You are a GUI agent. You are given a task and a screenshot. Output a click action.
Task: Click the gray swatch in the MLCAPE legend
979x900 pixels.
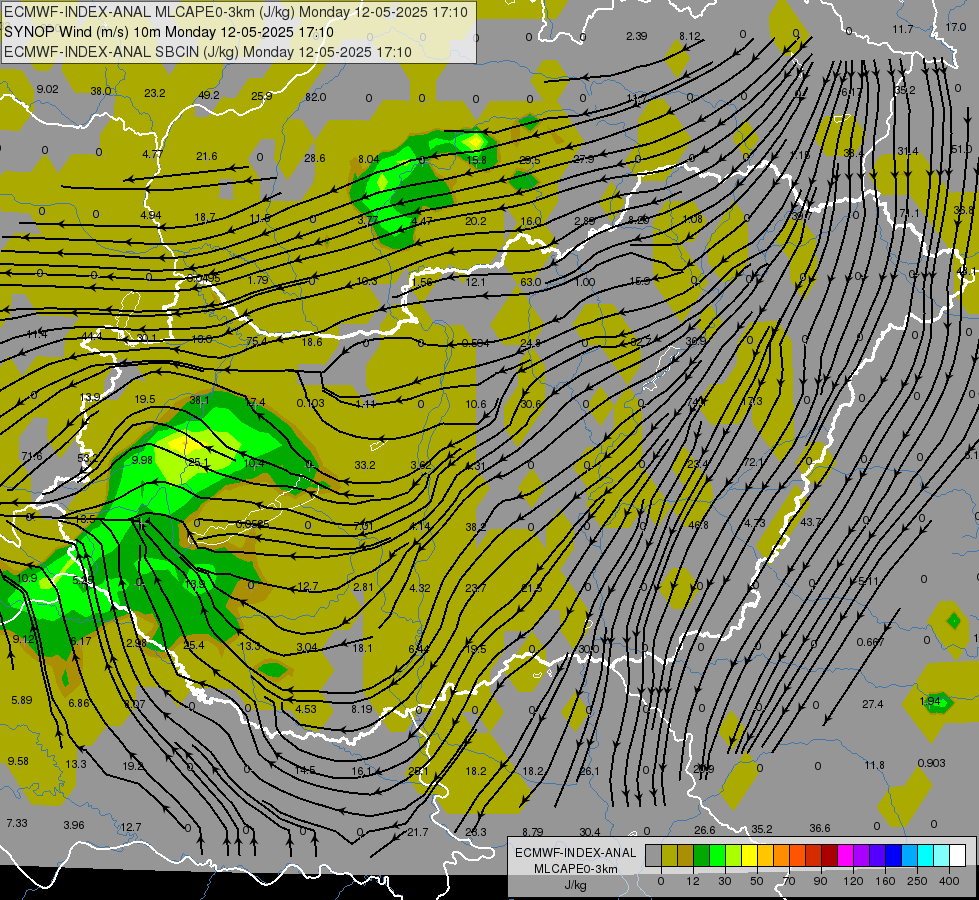click(x=653, y=855)
